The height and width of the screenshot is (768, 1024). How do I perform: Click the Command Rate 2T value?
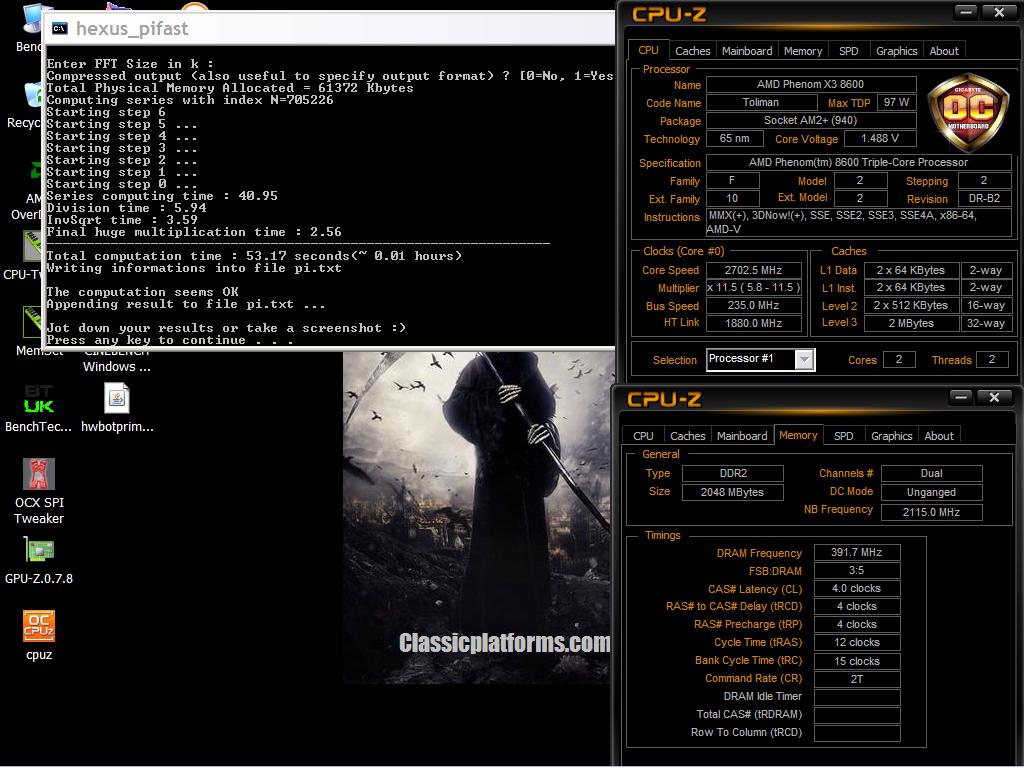pos(856,679)
